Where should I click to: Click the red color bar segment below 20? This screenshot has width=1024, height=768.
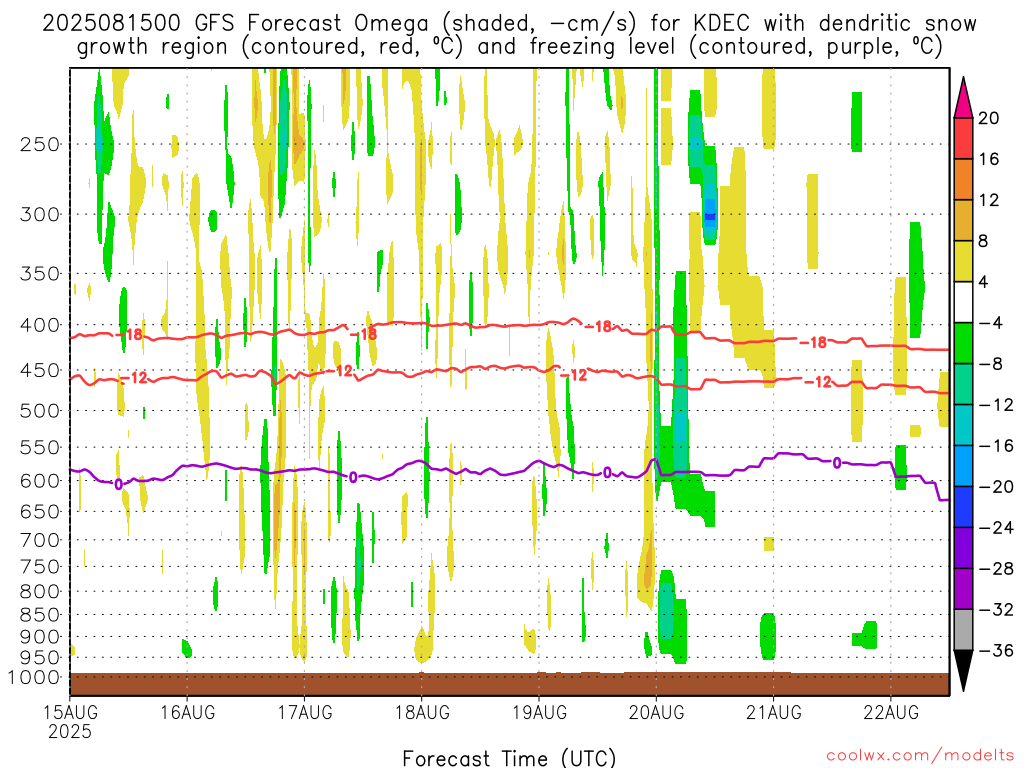click(963, 138)
